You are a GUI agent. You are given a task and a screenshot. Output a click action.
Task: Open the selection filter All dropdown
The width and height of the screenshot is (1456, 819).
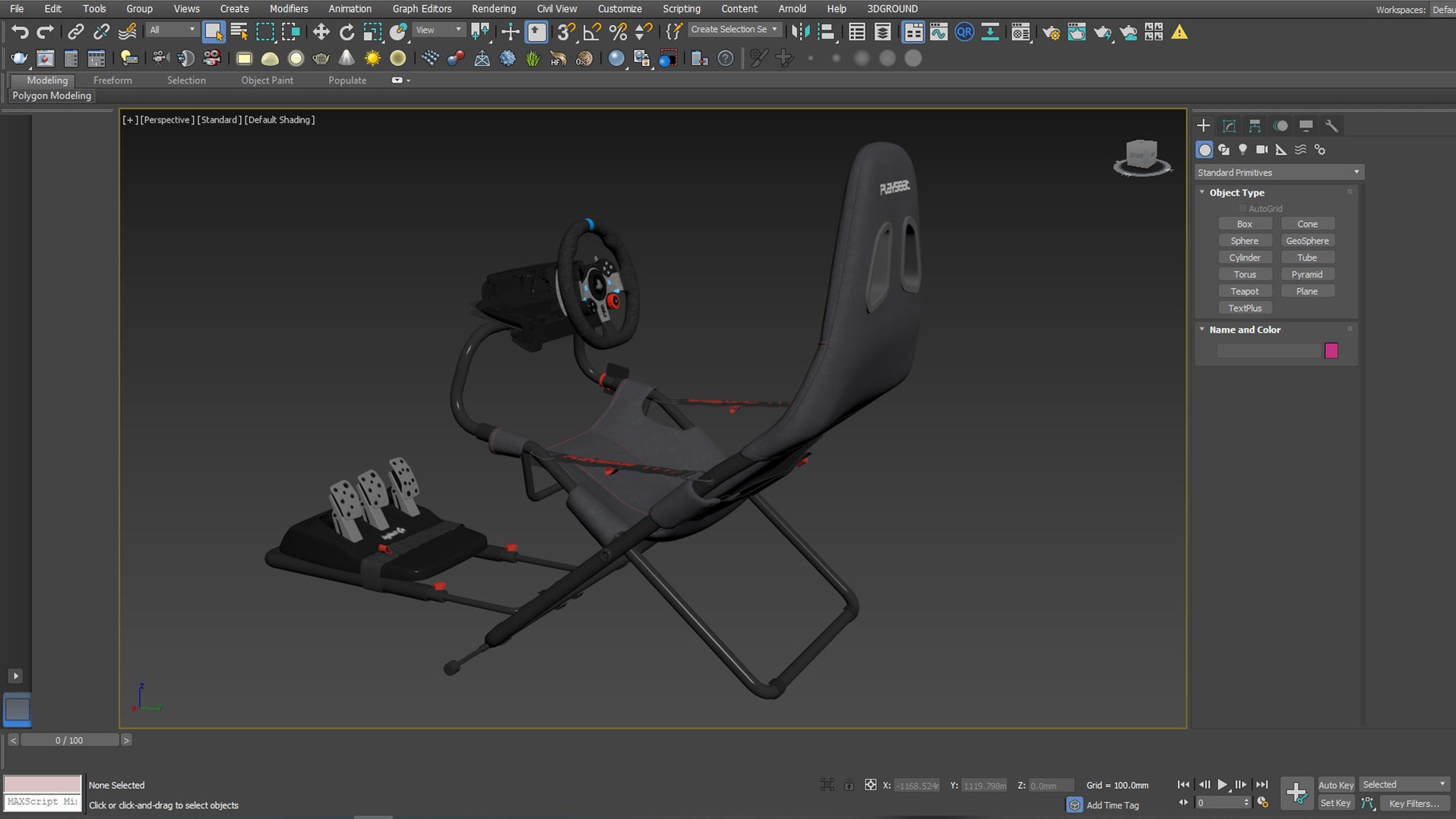click(x=171, y=29)
